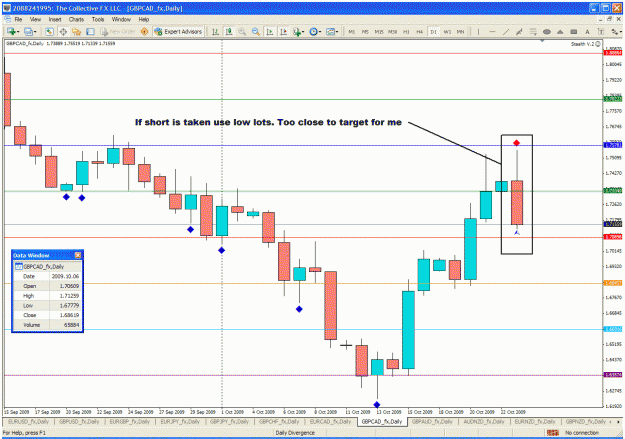This screenshot has height=439, width=625.
Task: Toggle the Expert Advisors button
Action: (179, 31)
